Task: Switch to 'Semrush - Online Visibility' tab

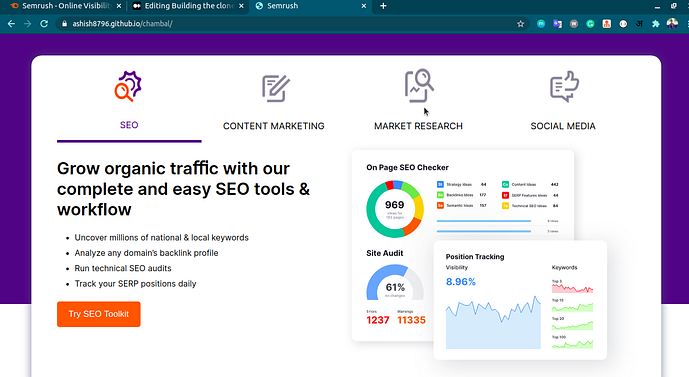Action: (x=66, y=6)
